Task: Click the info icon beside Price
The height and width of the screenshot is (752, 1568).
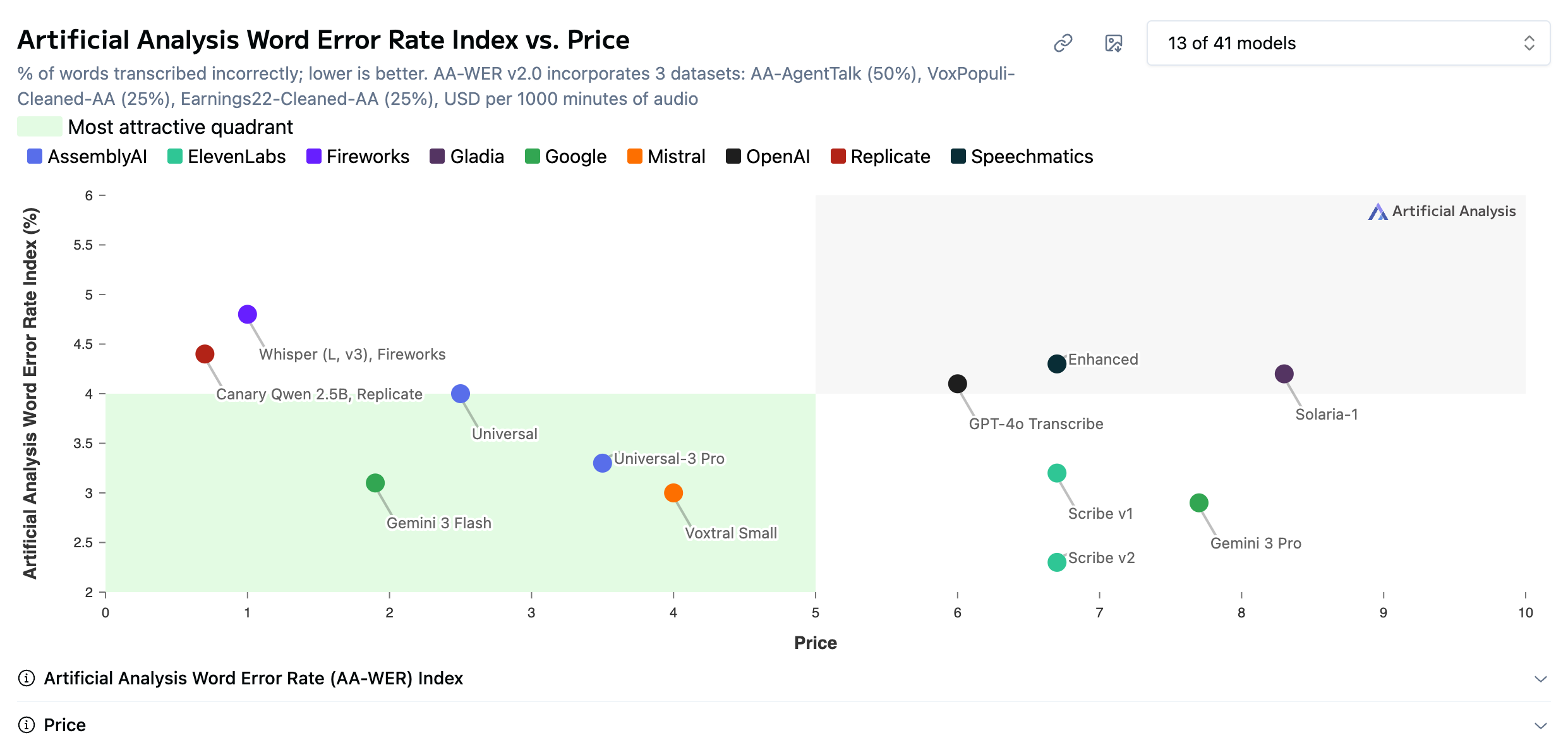Action: point(26,725)
